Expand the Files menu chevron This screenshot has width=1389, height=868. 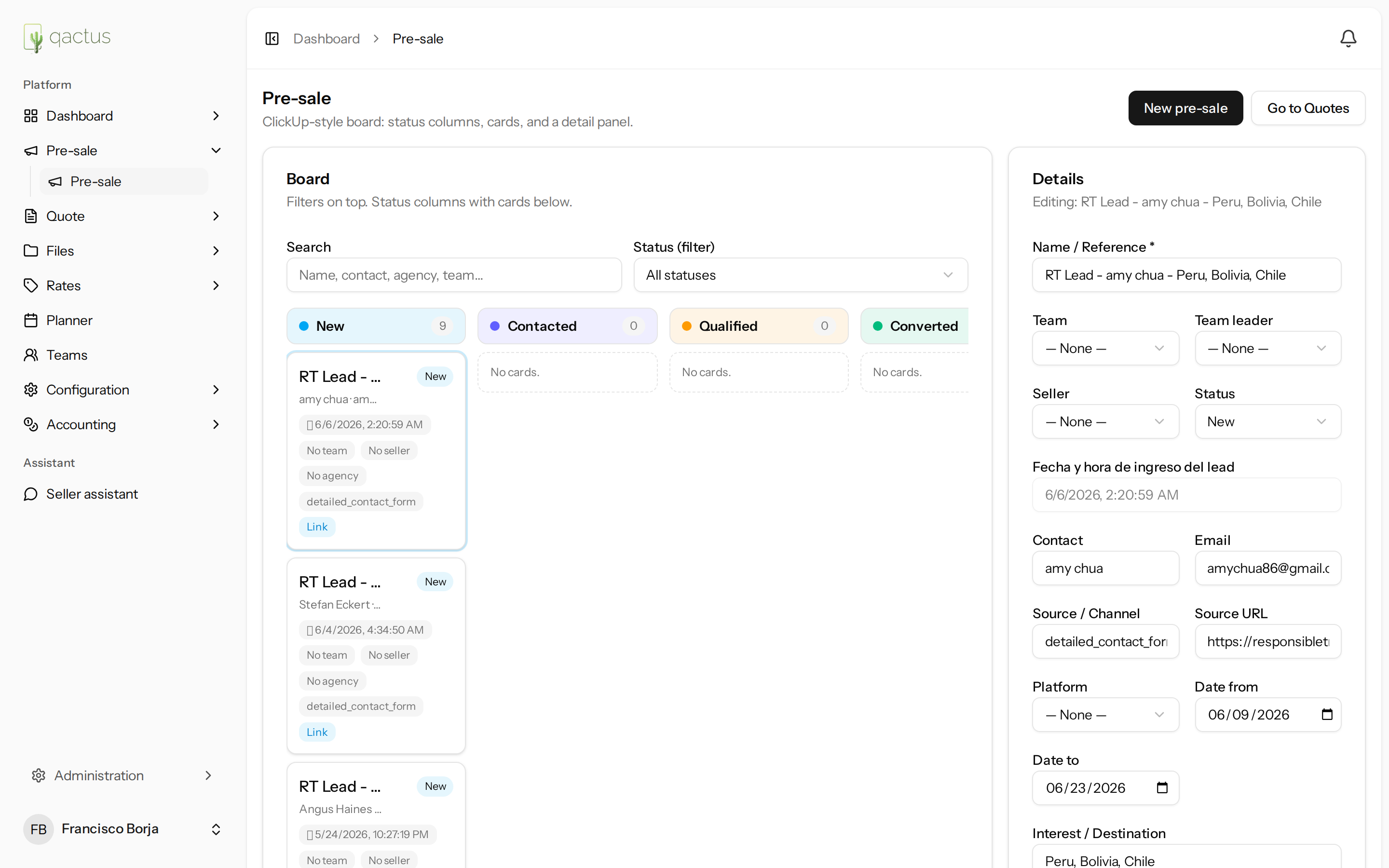point(216,251)
